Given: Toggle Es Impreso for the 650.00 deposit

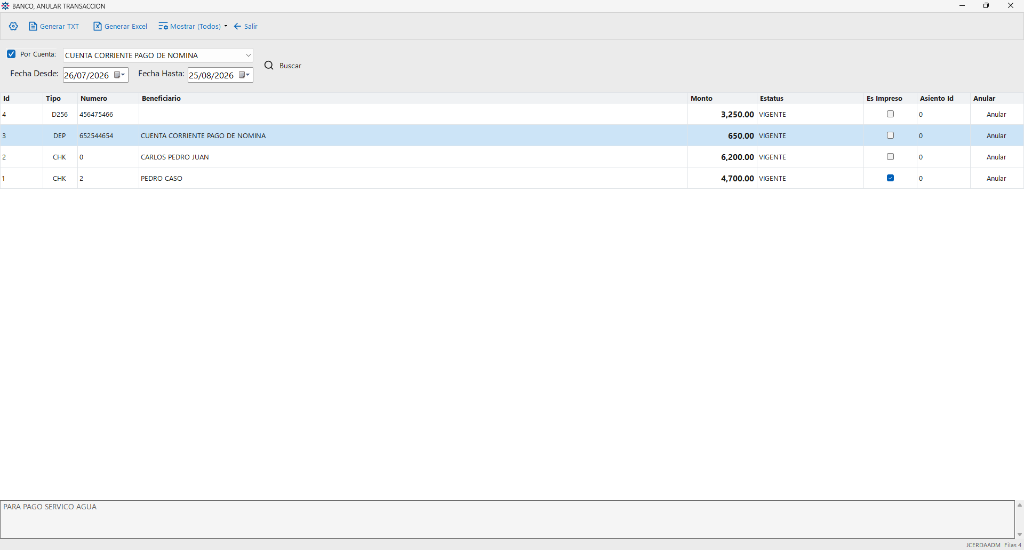Looking at the screenshot, I should click(890, 135).
